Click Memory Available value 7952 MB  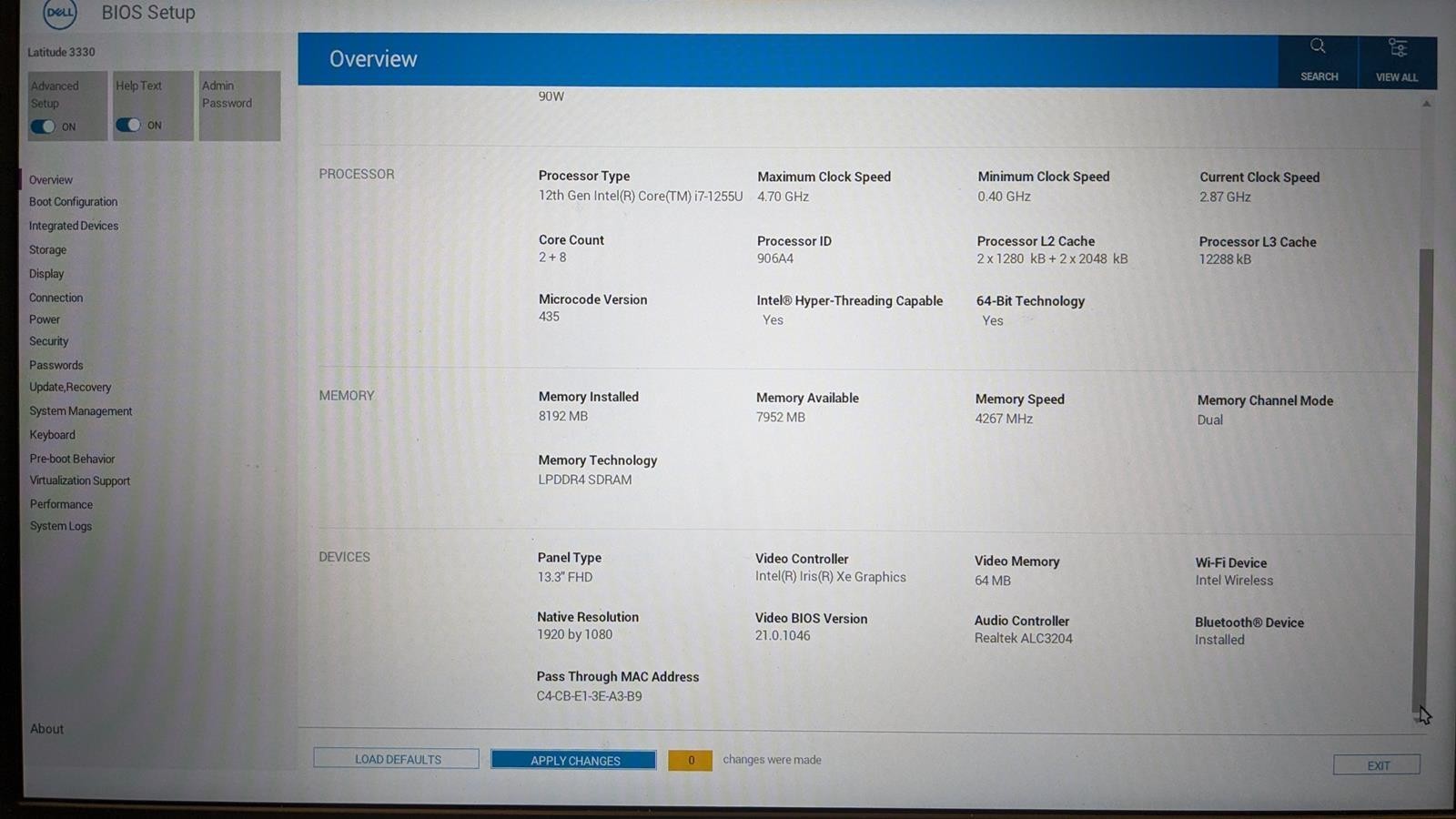(x=781, y=417)
